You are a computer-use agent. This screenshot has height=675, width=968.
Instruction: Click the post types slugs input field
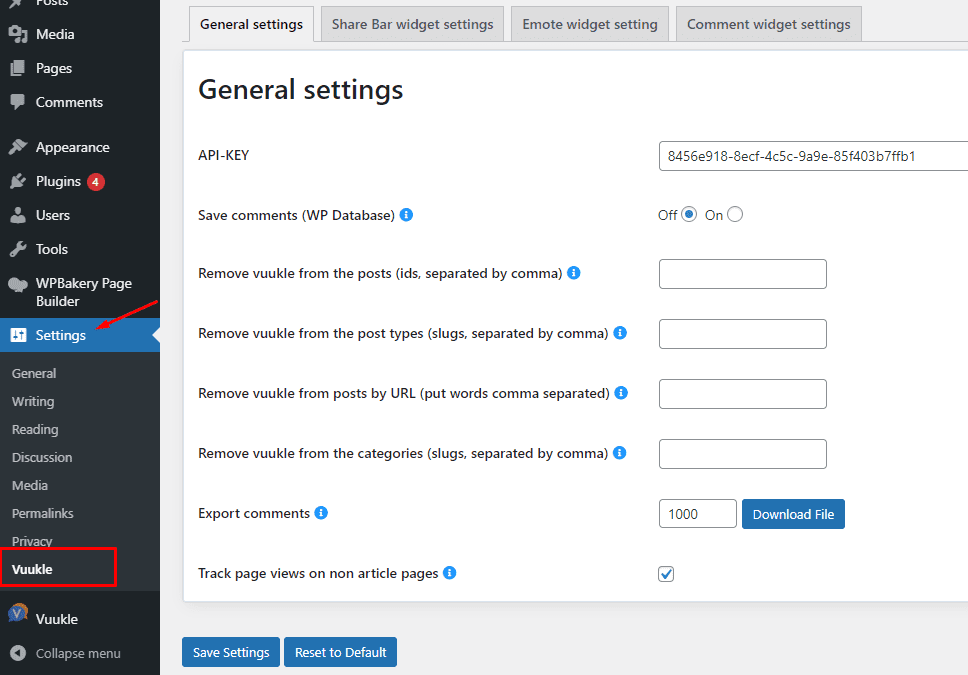pos(743,333)
